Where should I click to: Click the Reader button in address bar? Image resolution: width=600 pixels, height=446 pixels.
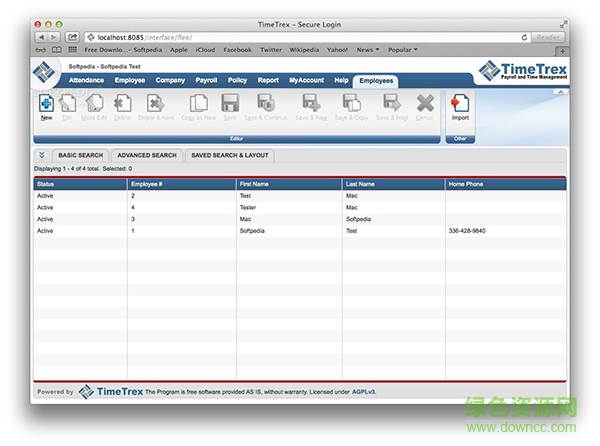[548, 37]
